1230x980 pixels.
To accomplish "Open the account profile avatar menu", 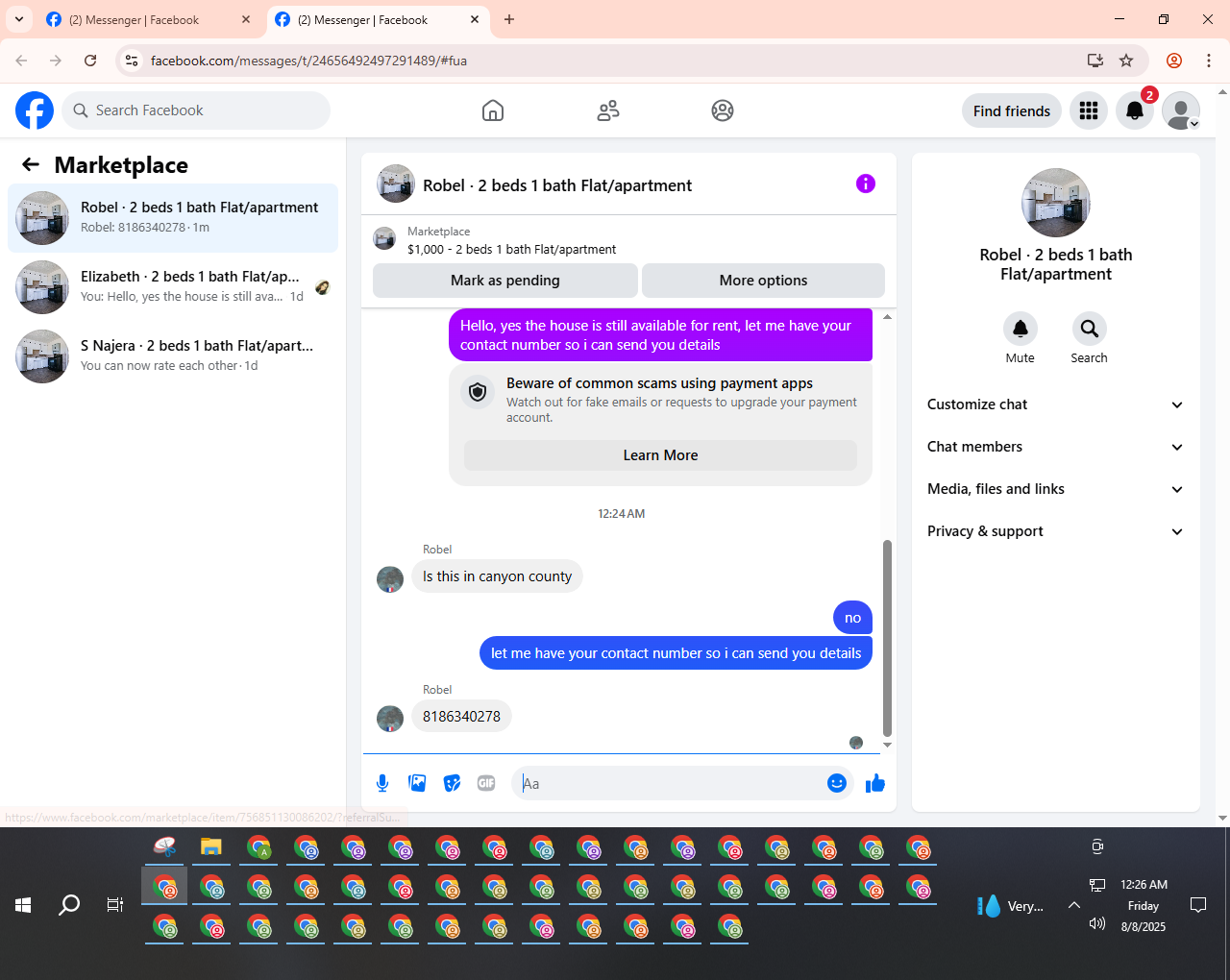I will pos(1181,110).
